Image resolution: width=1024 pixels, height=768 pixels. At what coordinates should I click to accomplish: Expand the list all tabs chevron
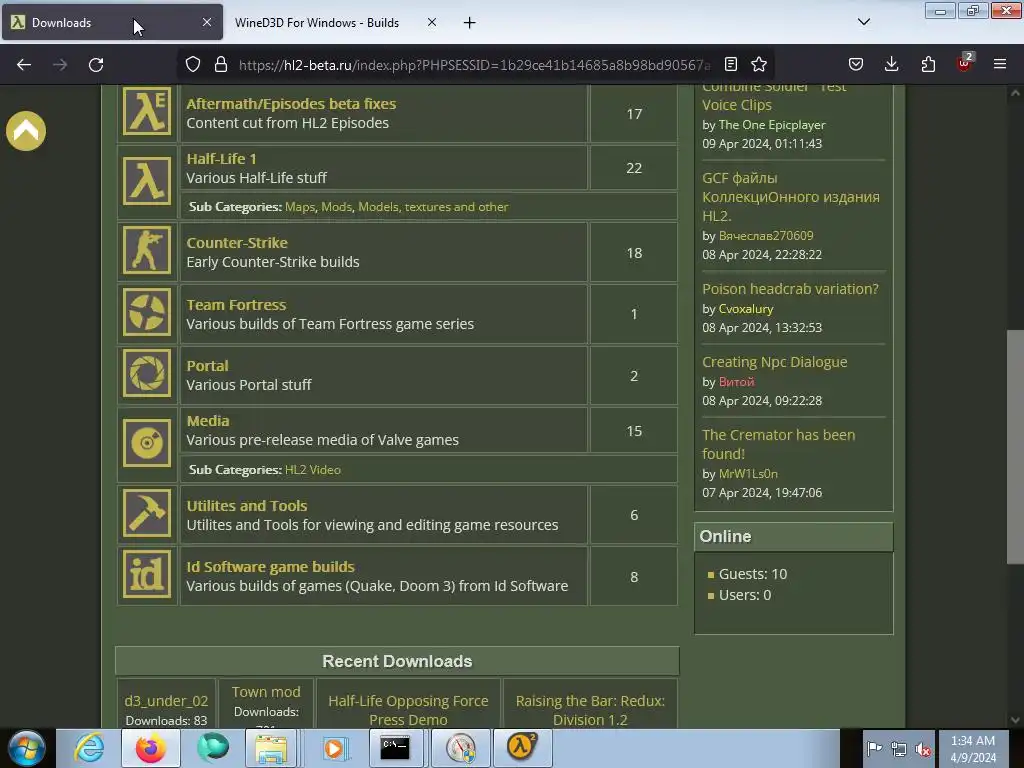point(864,22)
